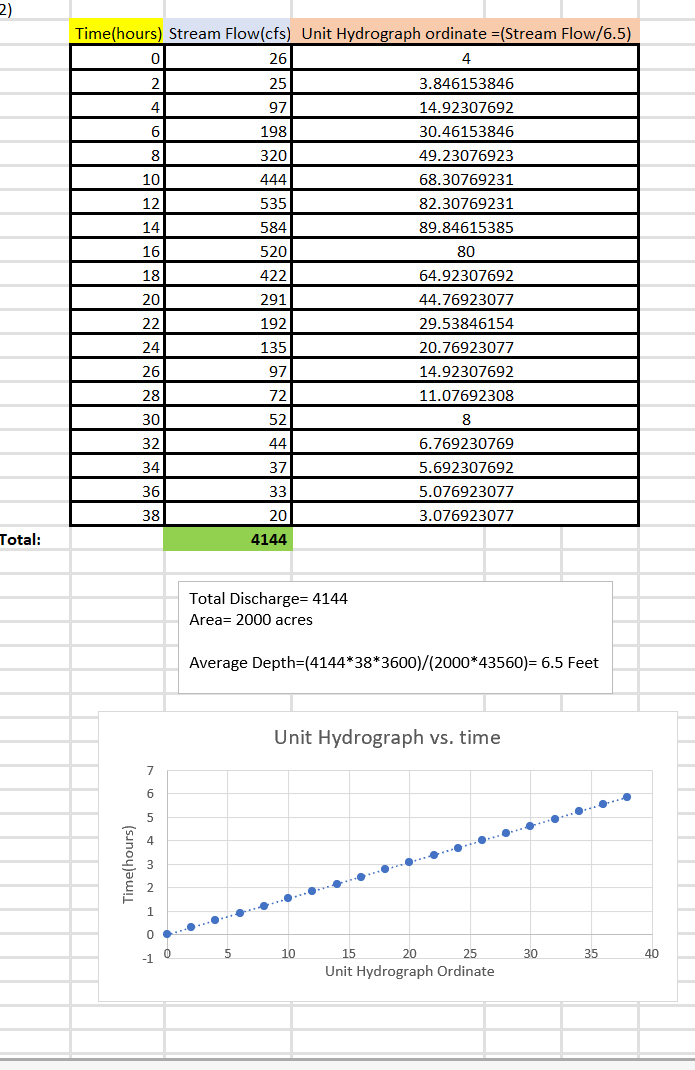Select stream flow value 320
Screen dimensions: 695x1070
[x=228, y=155]
